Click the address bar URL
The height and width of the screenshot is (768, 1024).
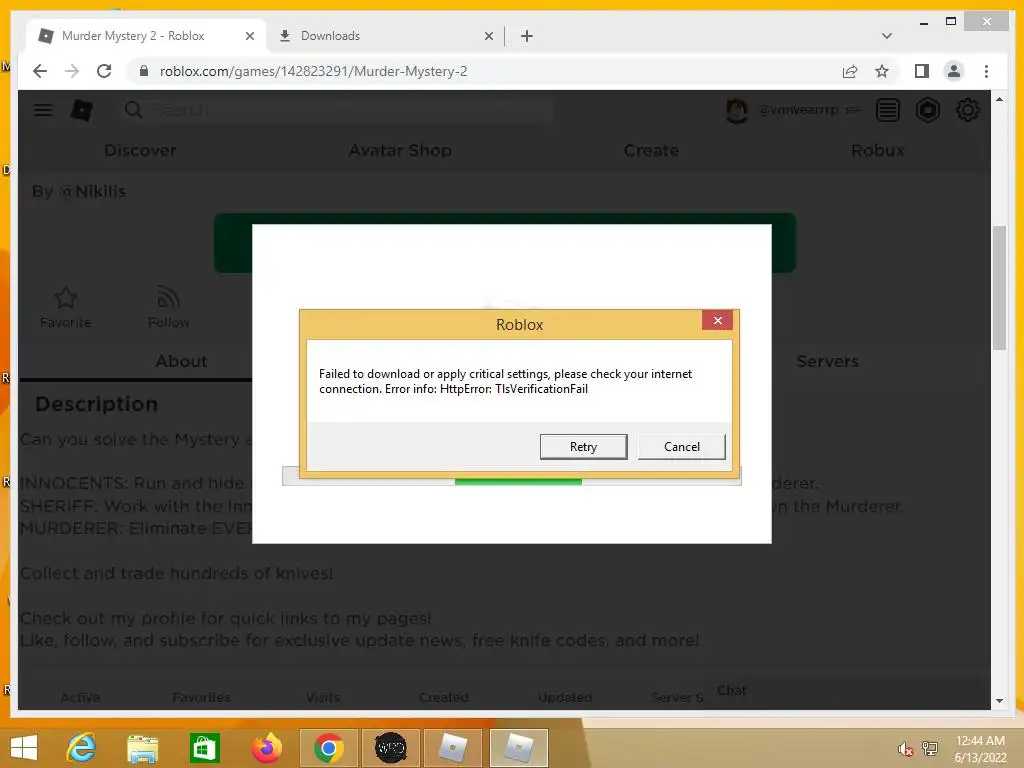[x=313, y=71]
